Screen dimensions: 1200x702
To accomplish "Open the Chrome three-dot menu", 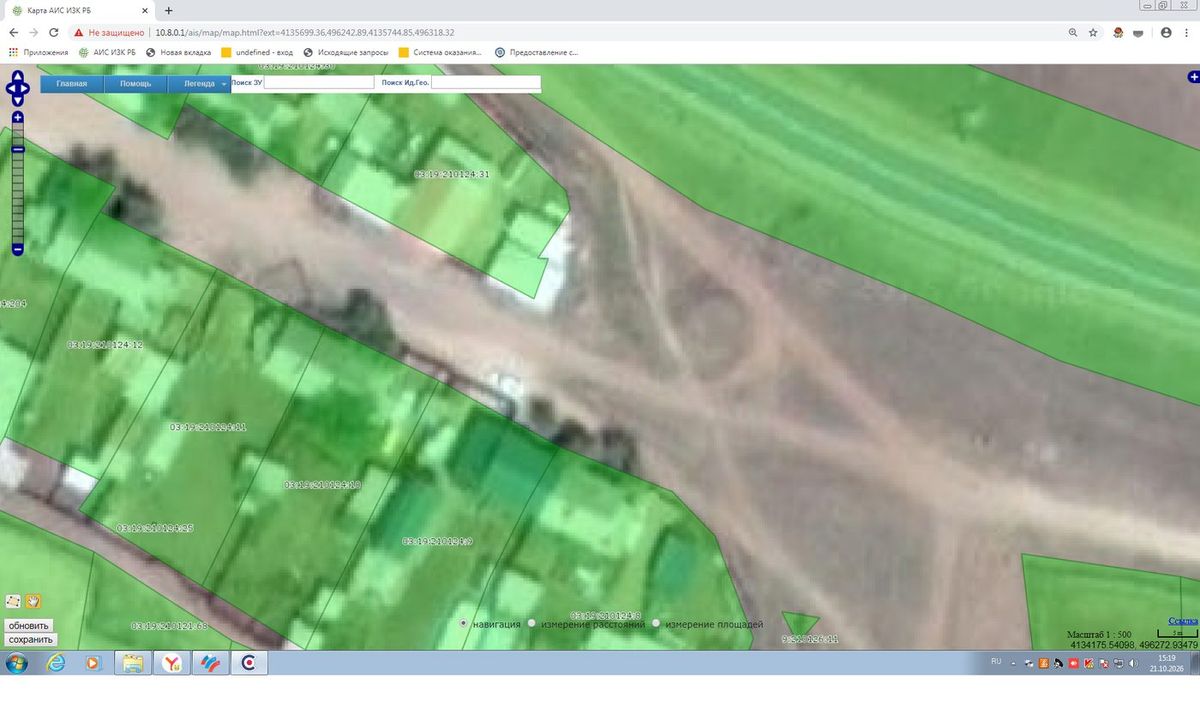I will [x=1188, y=32].
